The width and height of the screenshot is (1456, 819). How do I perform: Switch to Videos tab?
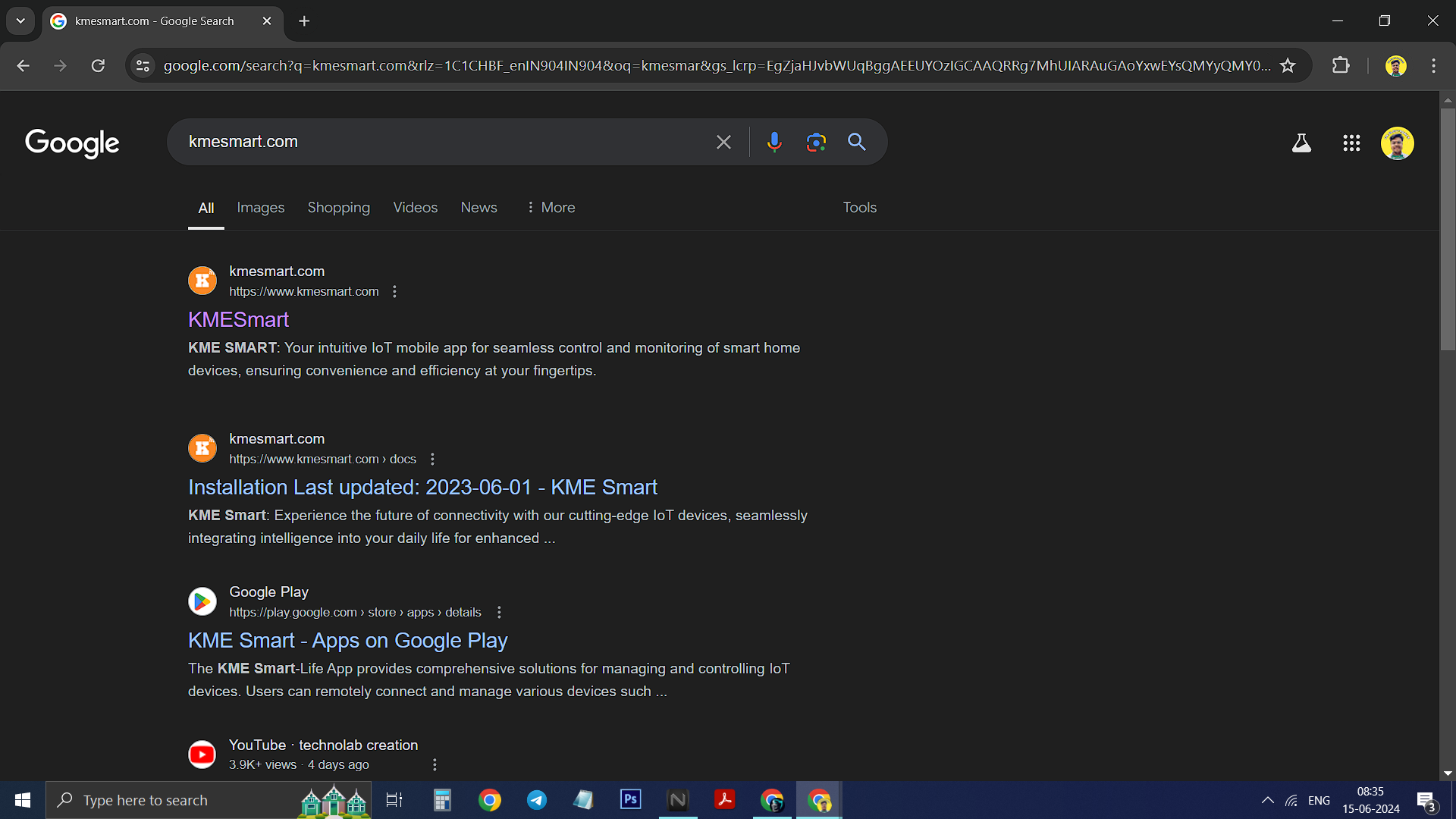[416, 208]
